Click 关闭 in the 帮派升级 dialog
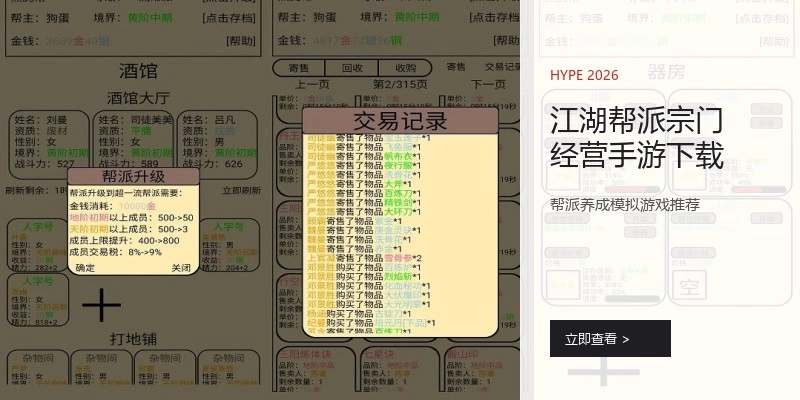The image size is (800, 400). tap(181, 268)
